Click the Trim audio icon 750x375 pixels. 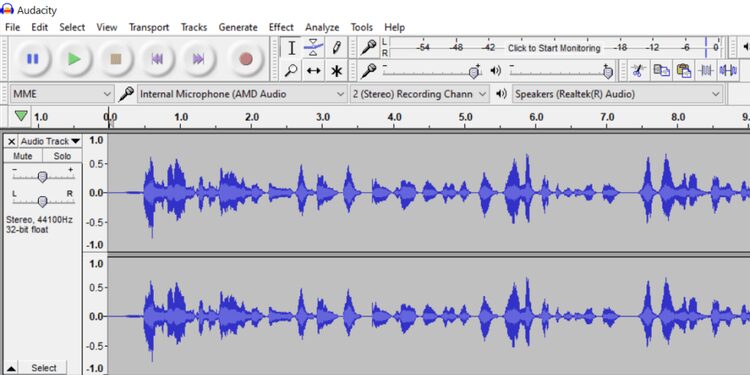[x=706, y=71]
